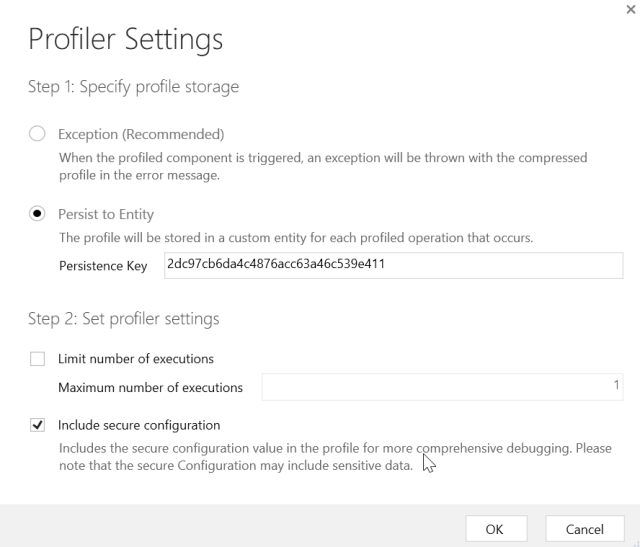The width and height of the screenshot is (640, 547).
Task: Click the Exception option's description paragraph
Action: (322, 166)
